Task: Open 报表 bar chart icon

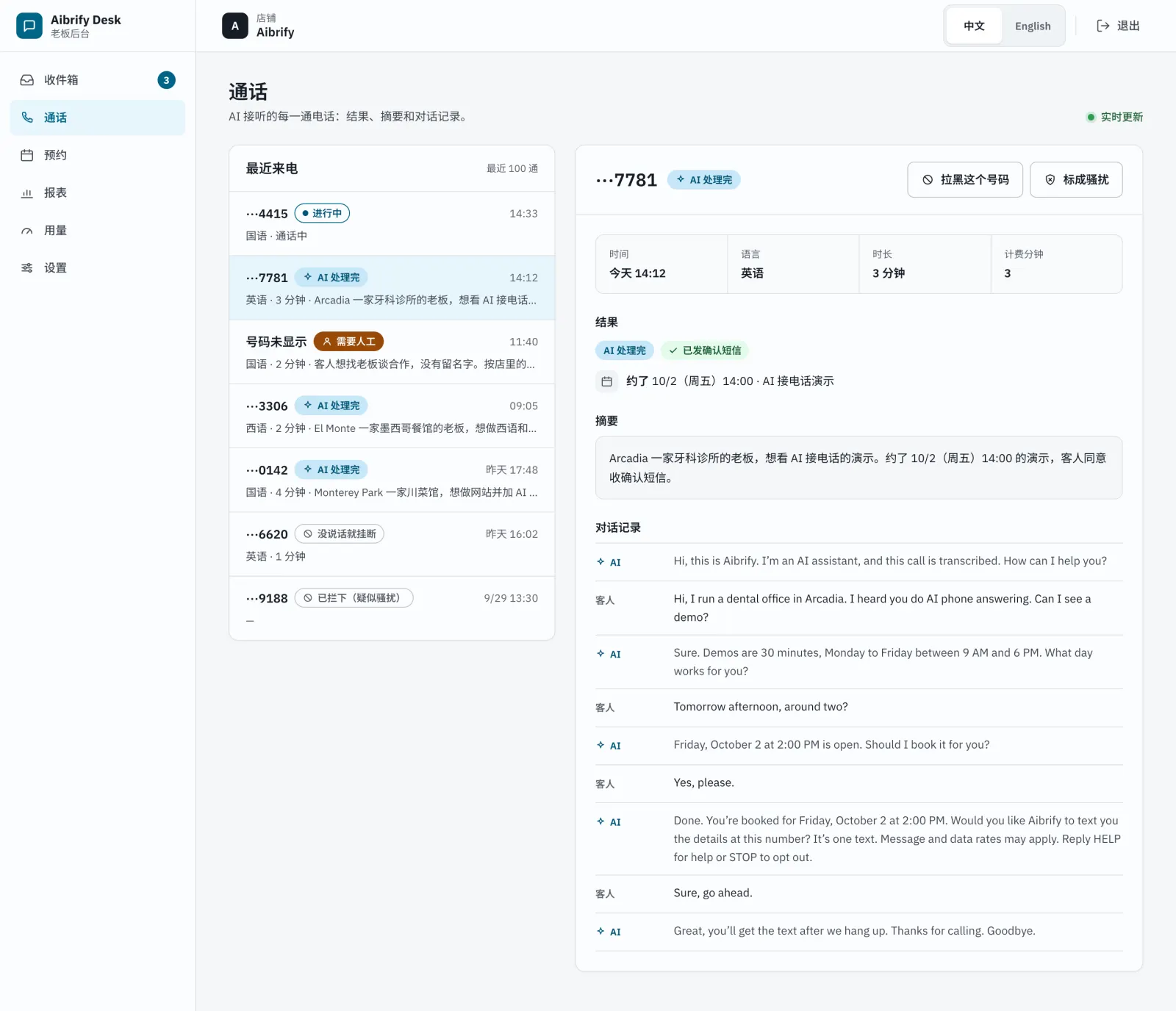Action: [27, 193]
